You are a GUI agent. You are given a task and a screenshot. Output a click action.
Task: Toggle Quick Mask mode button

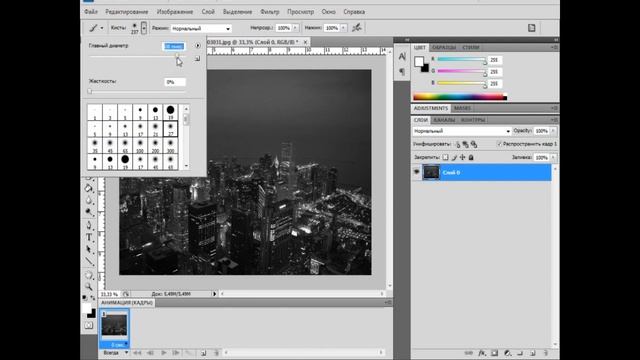(89, 325)
